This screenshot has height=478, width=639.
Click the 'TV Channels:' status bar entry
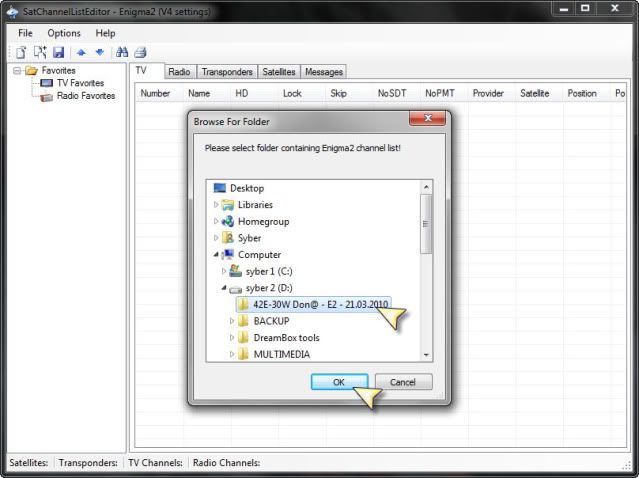(x=155, y=463)
